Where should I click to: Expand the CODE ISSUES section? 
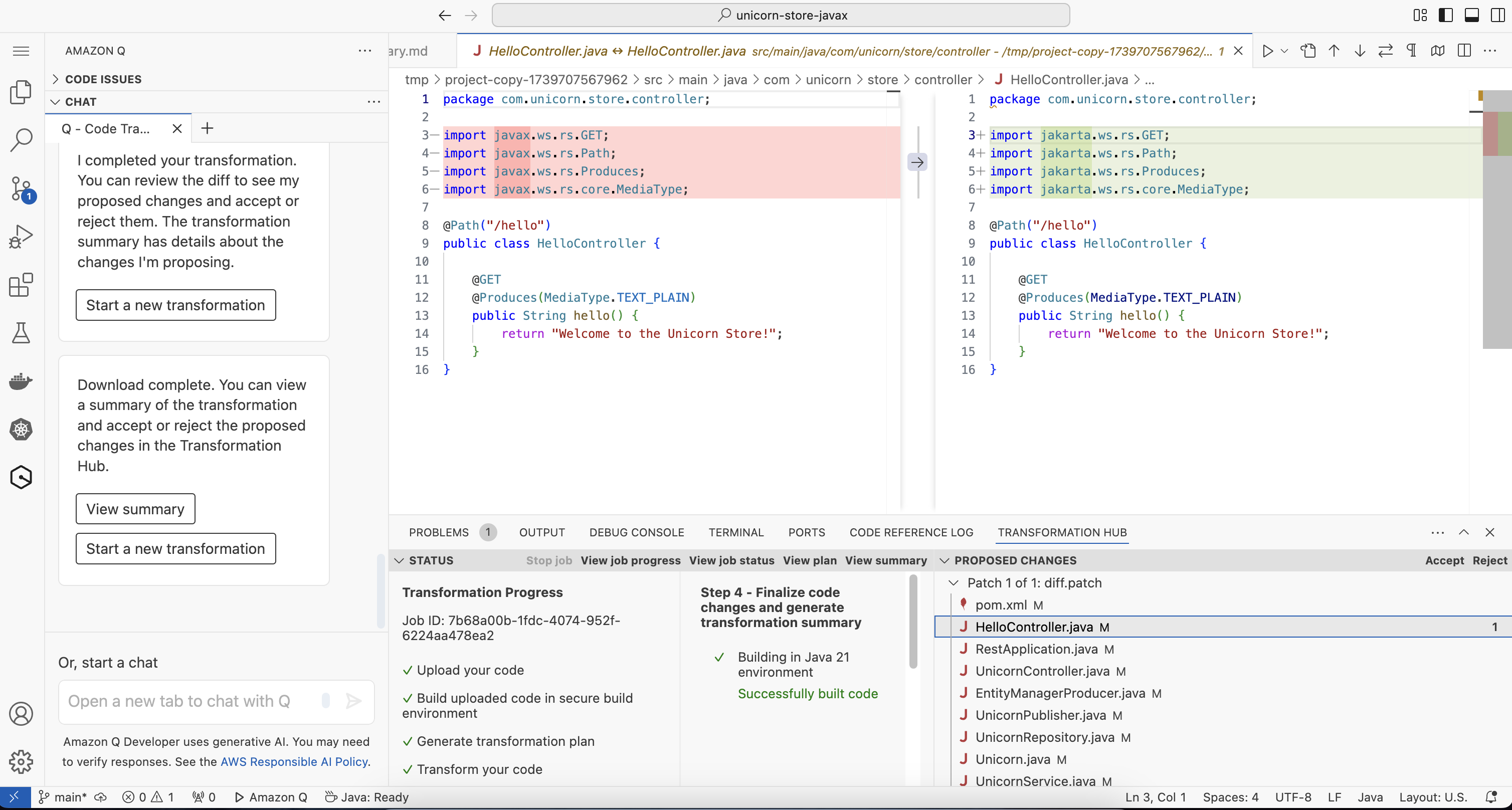coord(103,79)
